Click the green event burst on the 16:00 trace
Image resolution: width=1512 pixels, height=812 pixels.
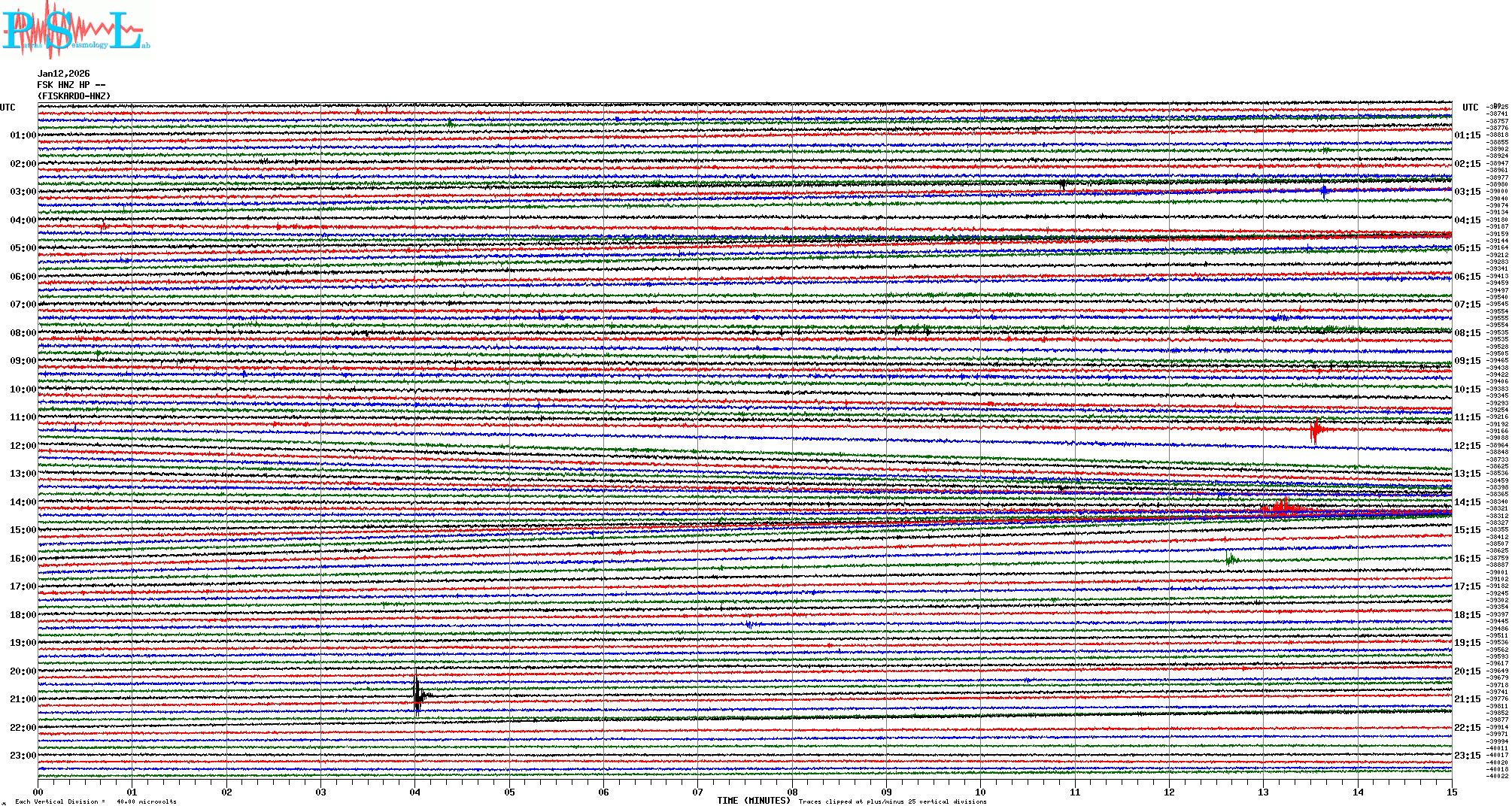point(1229,559)
